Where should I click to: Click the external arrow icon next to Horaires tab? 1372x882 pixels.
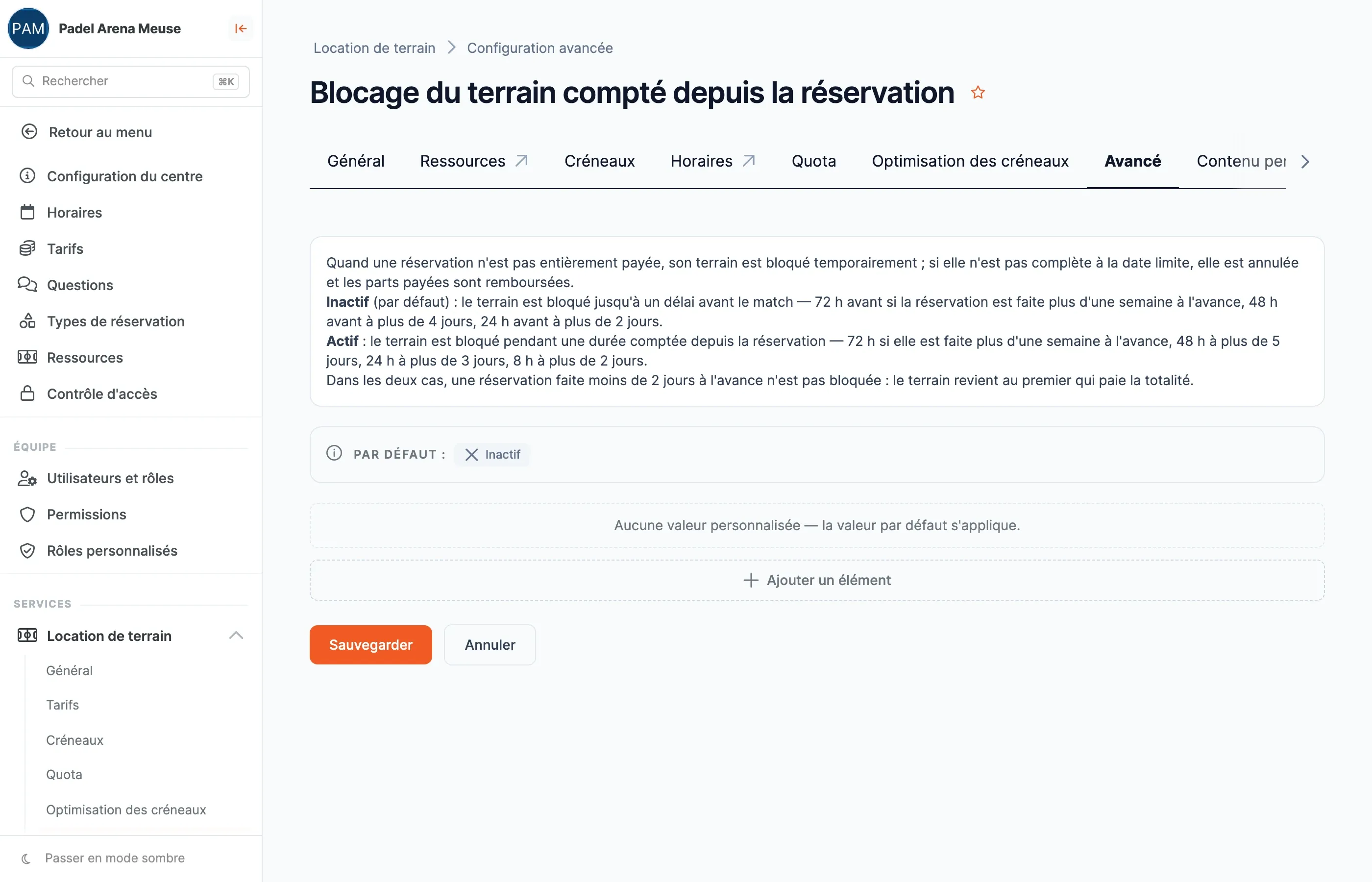[748, 161]
